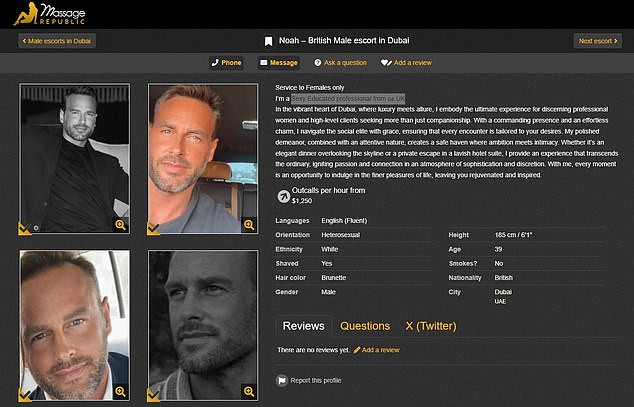
Task: Click magnifier icon on the black-and-white suit photo
Action: (x=120, y=225)
